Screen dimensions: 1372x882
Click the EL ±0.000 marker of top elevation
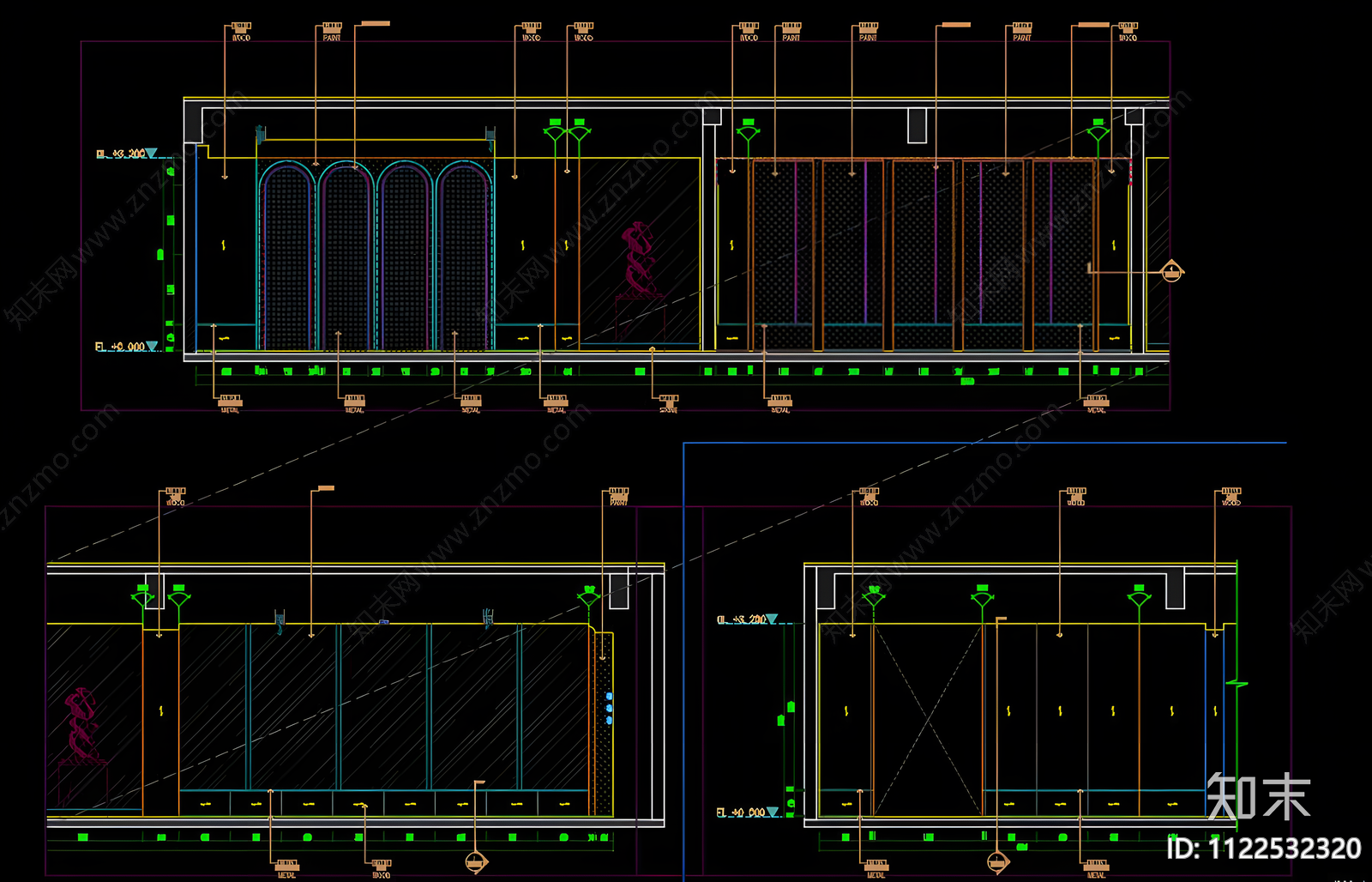[127, 347]
